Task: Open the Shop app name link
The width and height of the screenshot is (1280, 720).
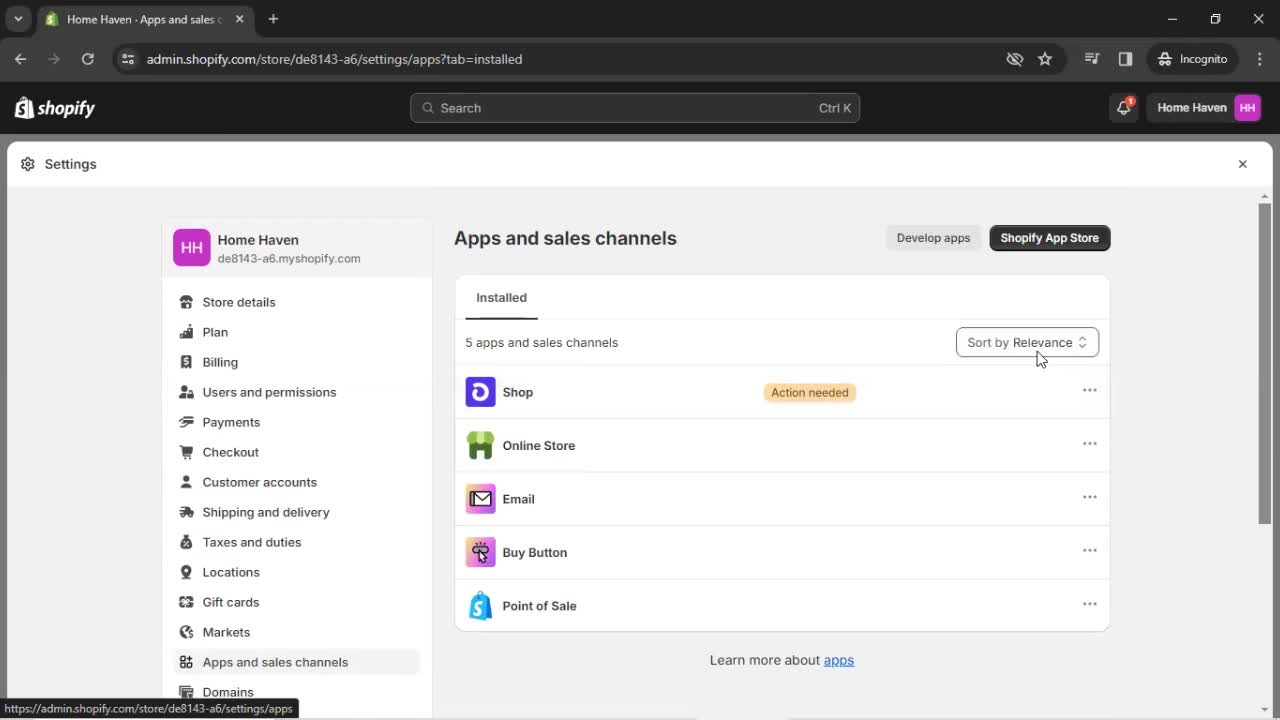Action: click(x=518, y=392)
